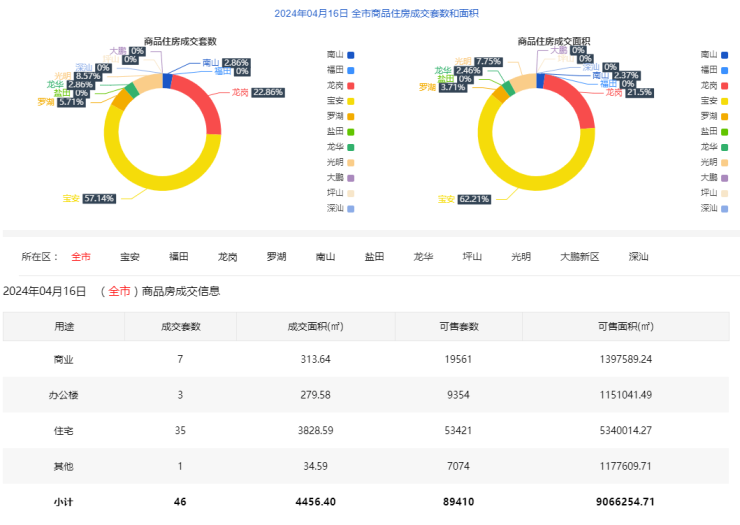Click 福田 legend marker in 成交面积 chart
The width and height of the screenshot is (740, 525).
(x=725, y=70)
